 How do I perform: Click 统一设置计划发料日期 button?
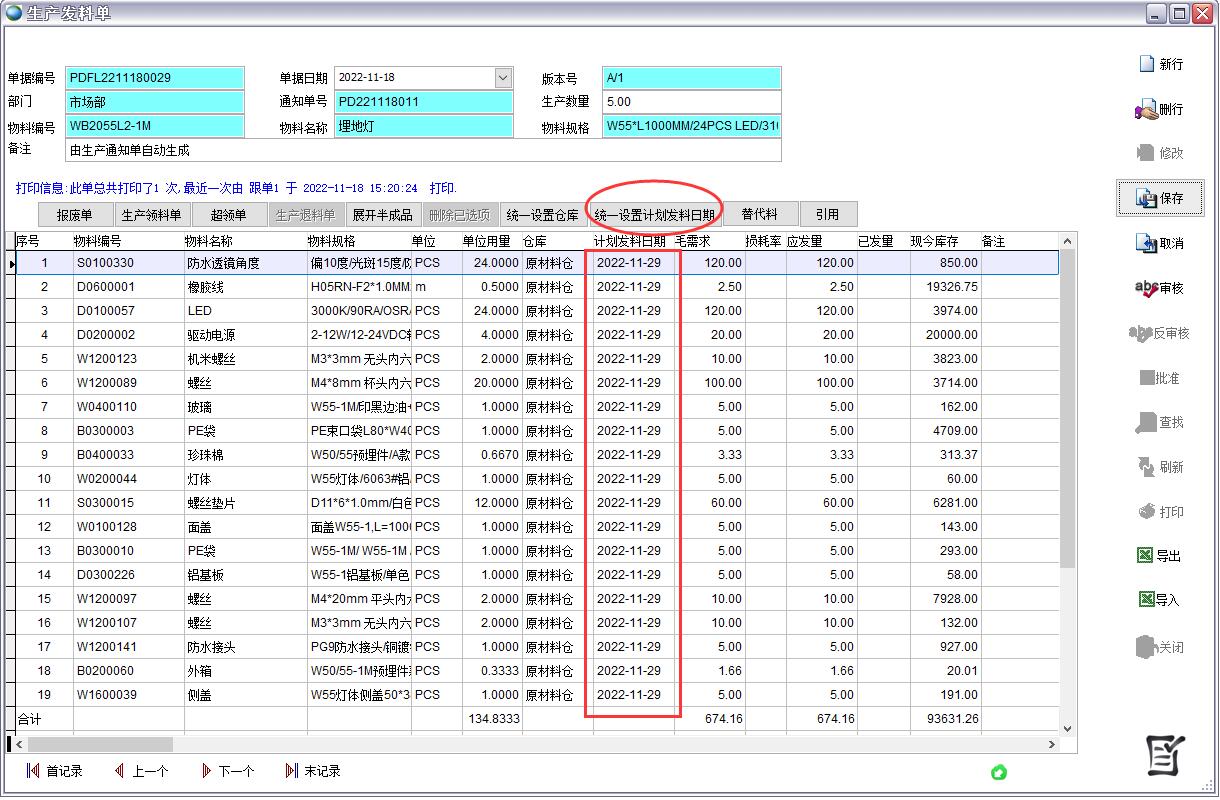coord(654,215)
